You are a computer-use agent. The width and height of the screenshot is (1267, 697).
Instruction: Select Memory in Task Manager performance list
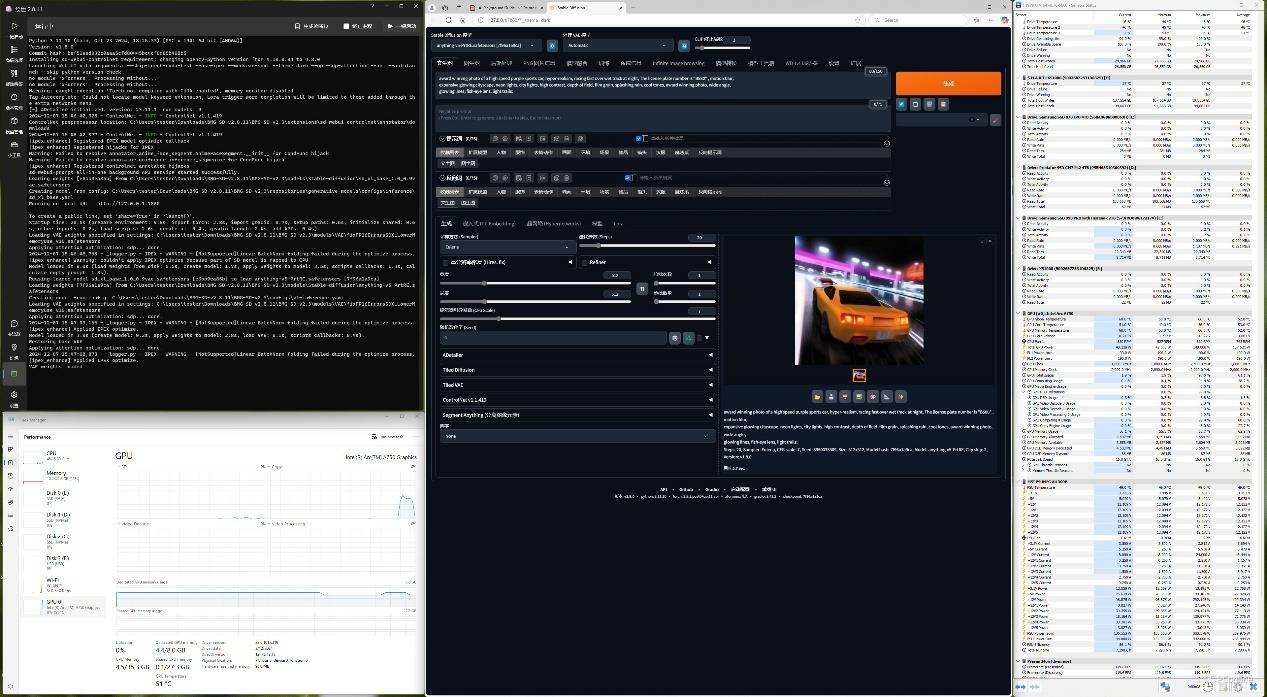point(57,473)
